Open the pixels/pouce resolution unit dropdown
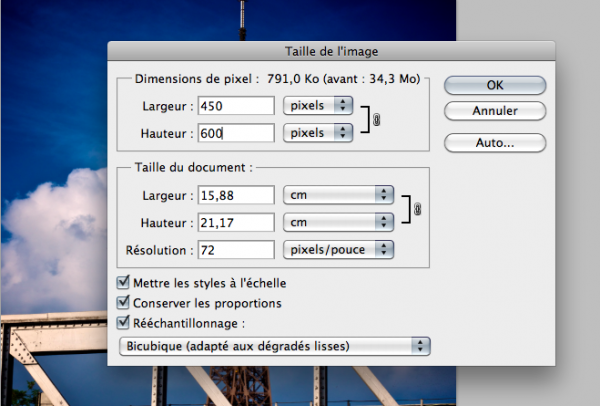The image size is (600, 406). click(x=338, y=249)
